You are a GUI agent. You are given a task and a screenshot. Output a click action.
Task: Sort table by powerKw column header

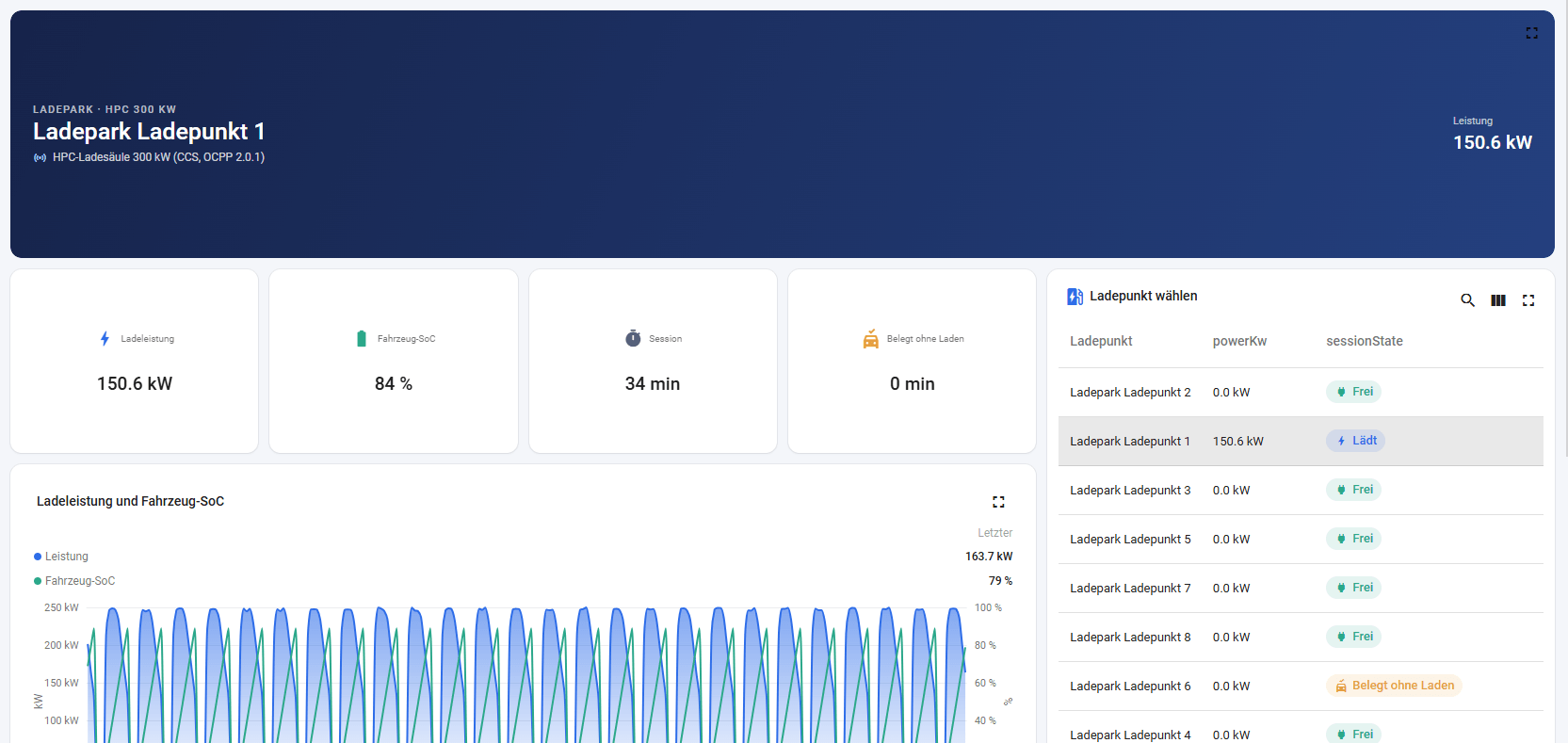tap(1239, 341)
